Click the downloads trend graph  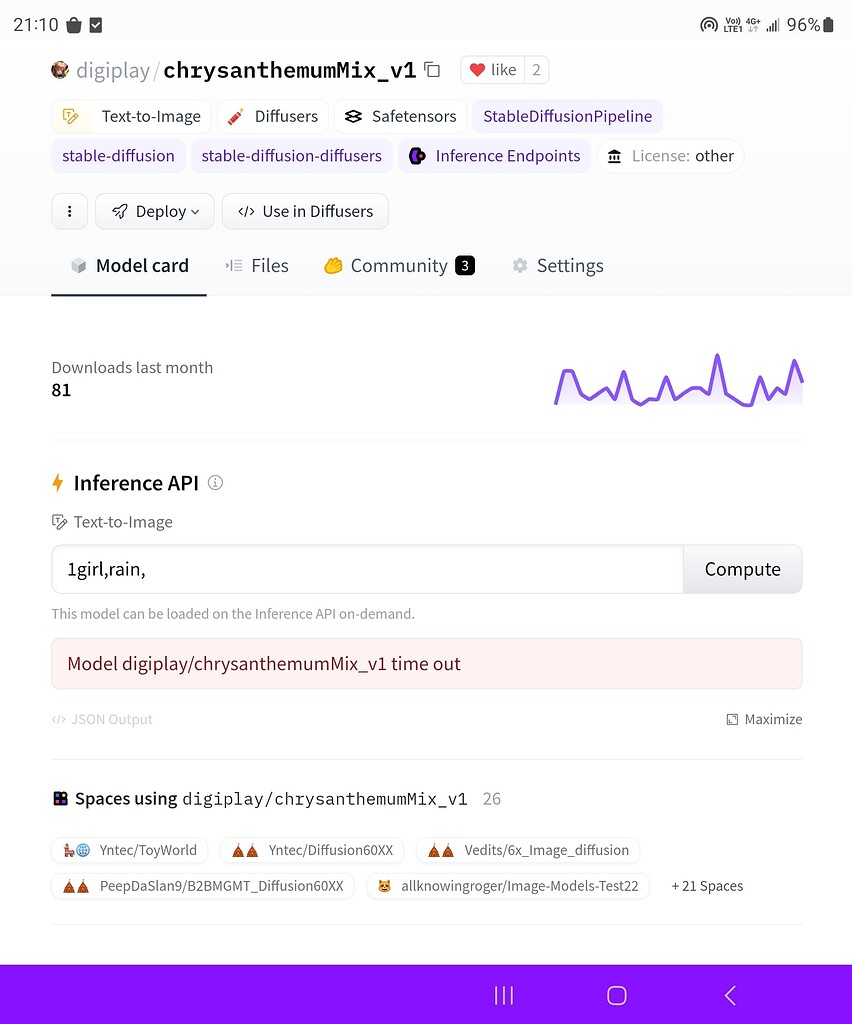click(x=678, y=381)
